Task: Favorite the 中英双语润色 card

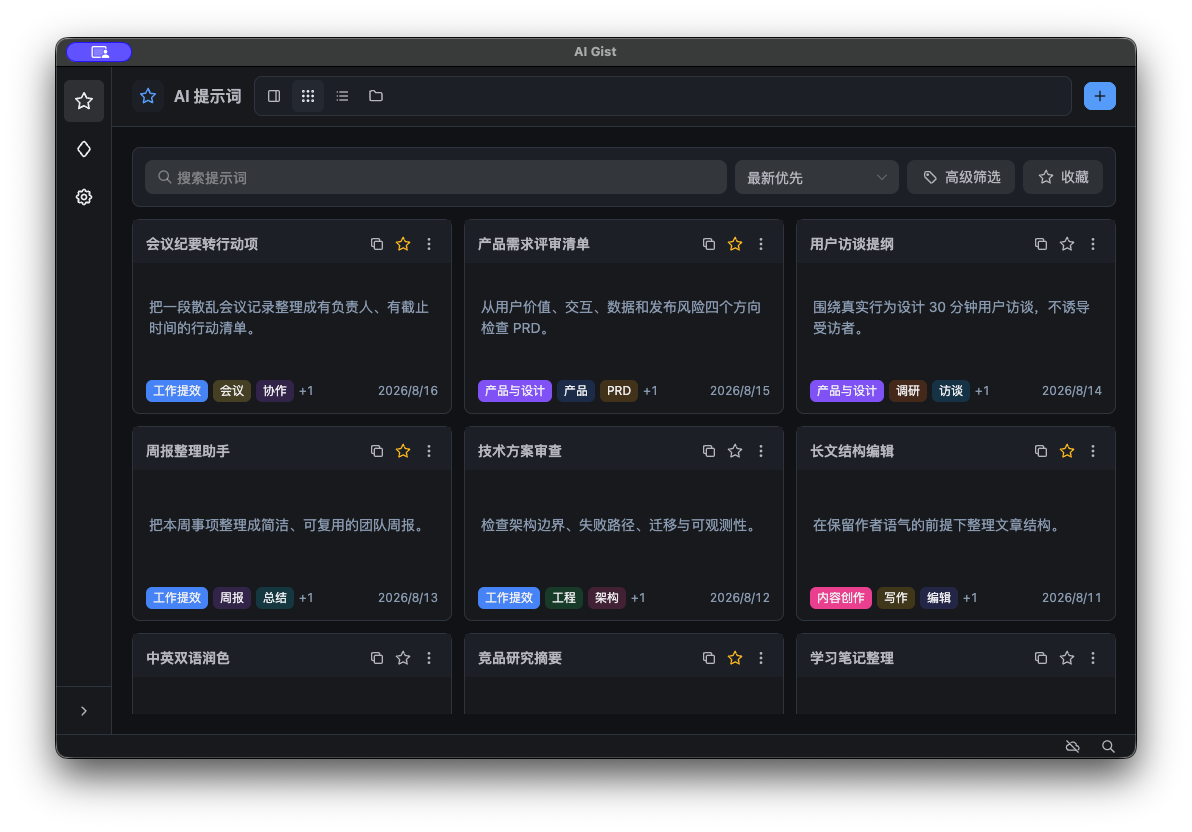Action: click(403, 658)
